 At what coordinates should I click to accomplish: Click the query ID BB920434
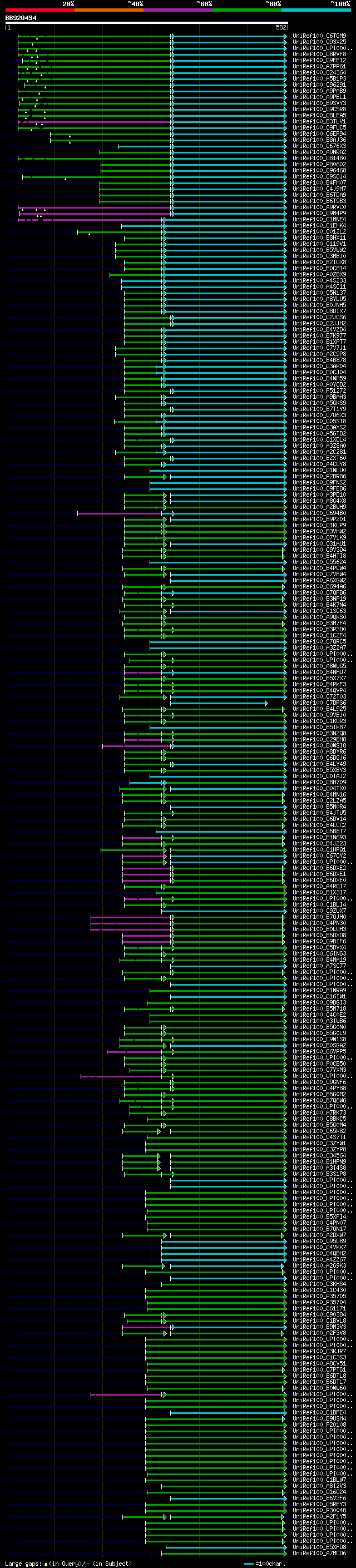pyautogui.click(x=21, y=18)
